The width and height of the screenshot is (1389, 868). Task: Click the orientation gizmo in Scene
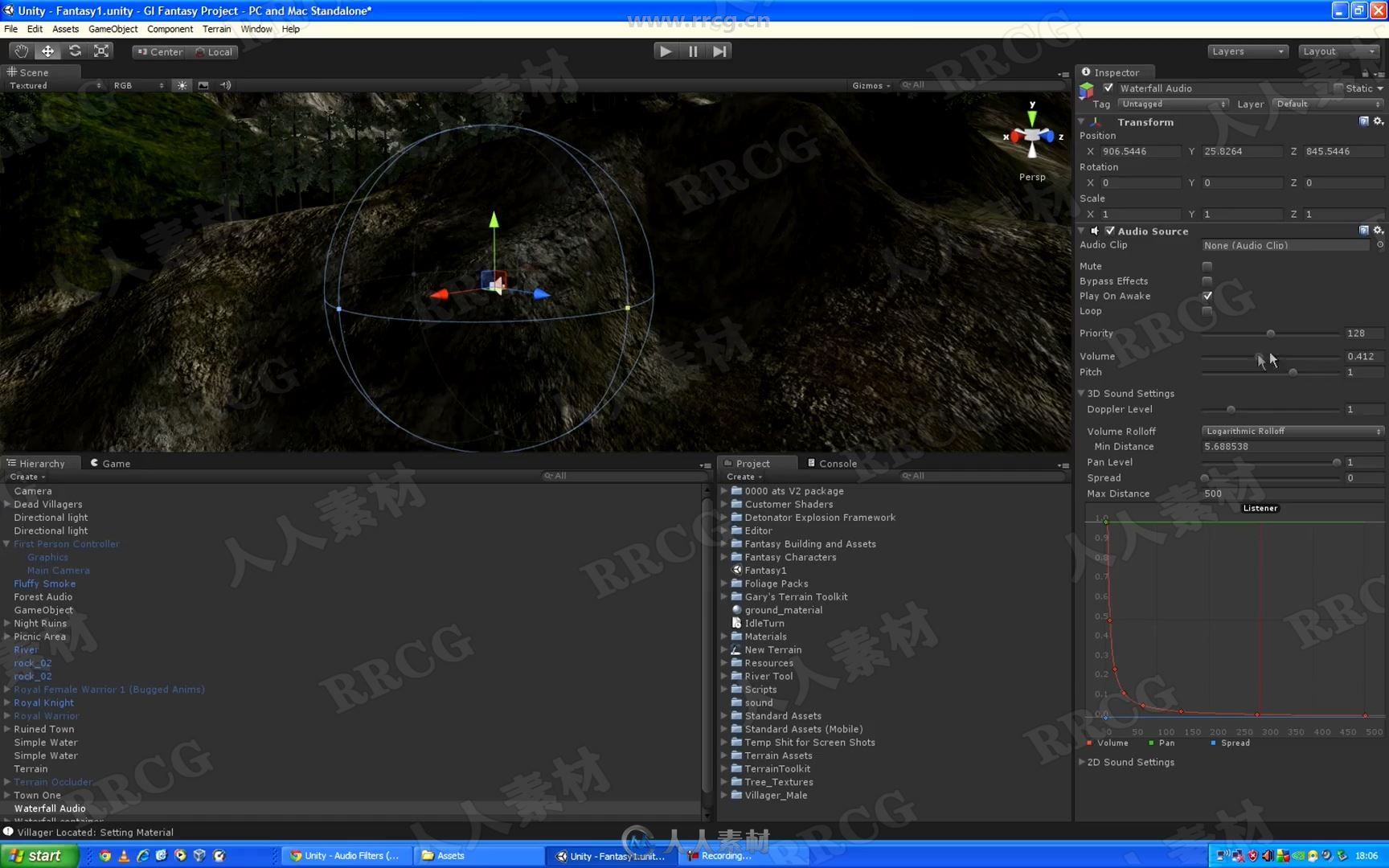coord(1032,137)
